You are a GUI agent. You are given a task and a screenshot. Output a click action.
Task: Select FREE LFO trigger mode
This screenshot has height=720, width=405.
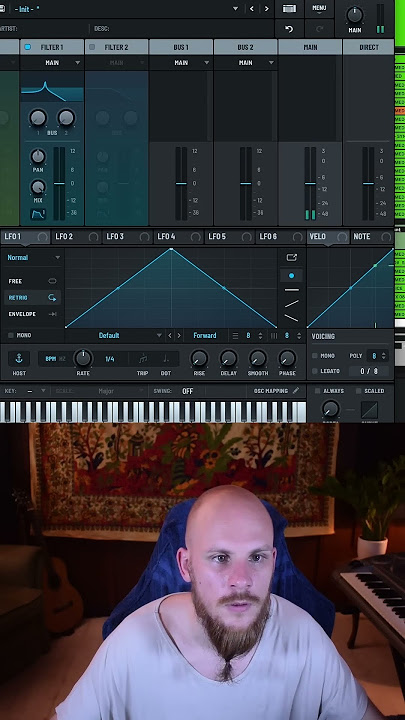point(32,281)
